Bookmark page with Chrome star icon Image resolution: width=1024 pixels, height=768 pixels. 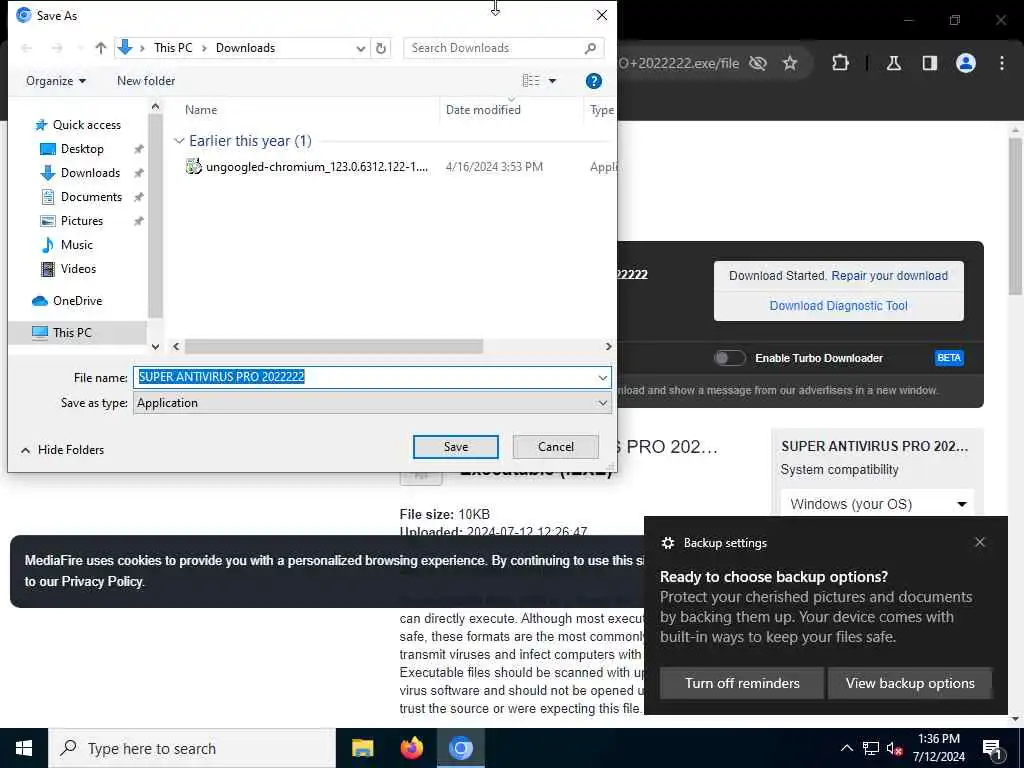[790, 63]
